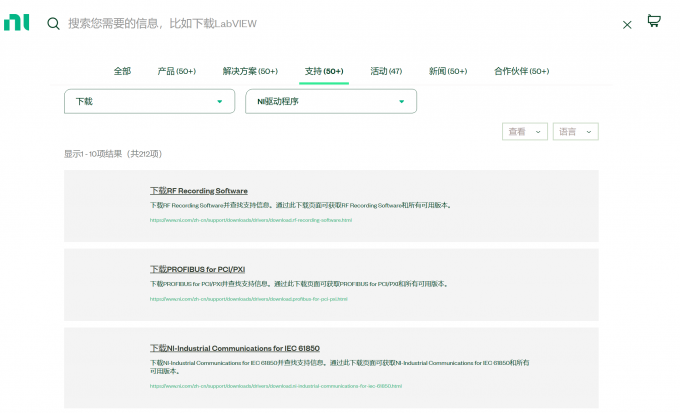Close the search bar with X
This screenshot has height=413, width=680.
pyautogui.click(x=627, y=25)
